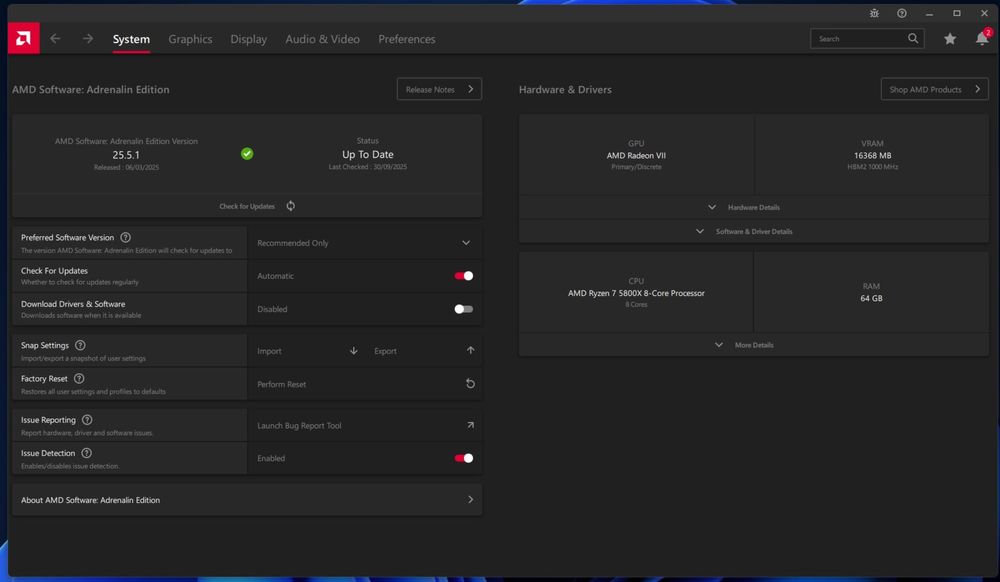The image size is (1000, 582).
Task: Open the help question mark icon in title bar
Action: pyautogui.click(x=901, y=13)
